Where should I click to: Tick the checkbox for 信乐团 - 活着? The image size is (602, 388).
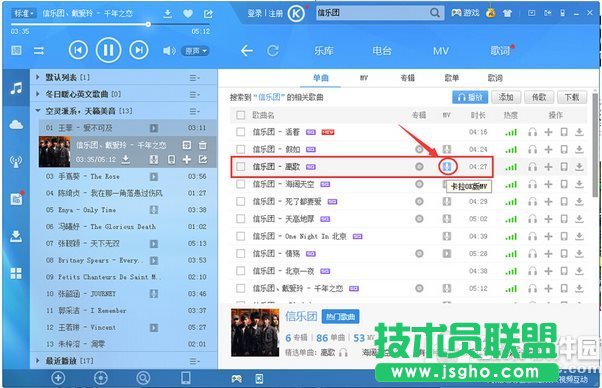coord(241,132)
